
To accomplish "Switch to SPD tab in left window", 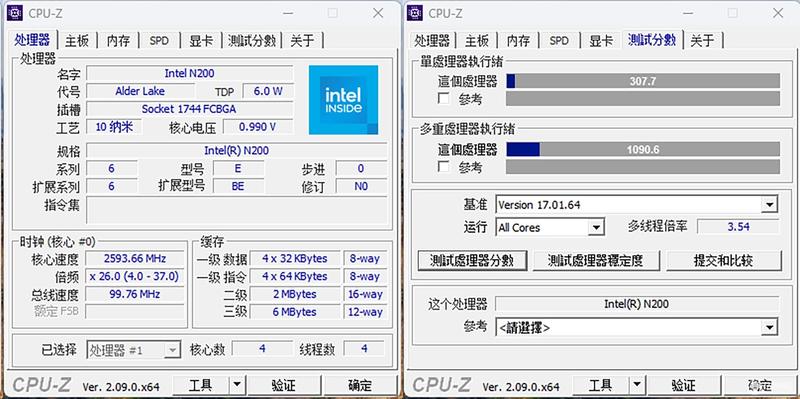I will [159, 41].
